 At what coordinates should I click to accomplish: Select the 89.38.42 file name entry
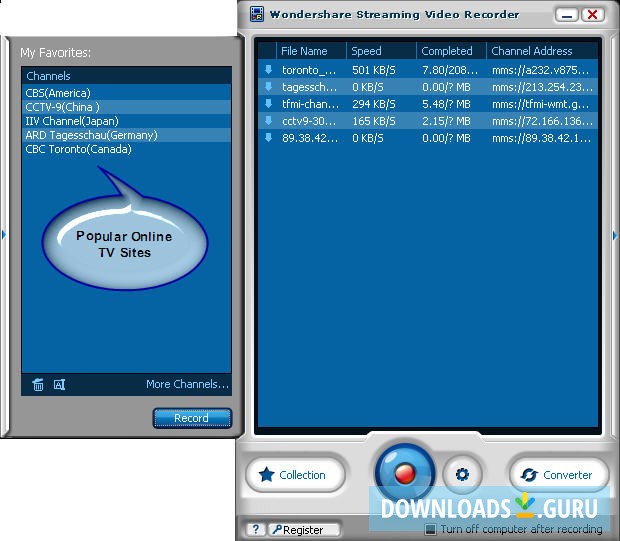(310, 138)
